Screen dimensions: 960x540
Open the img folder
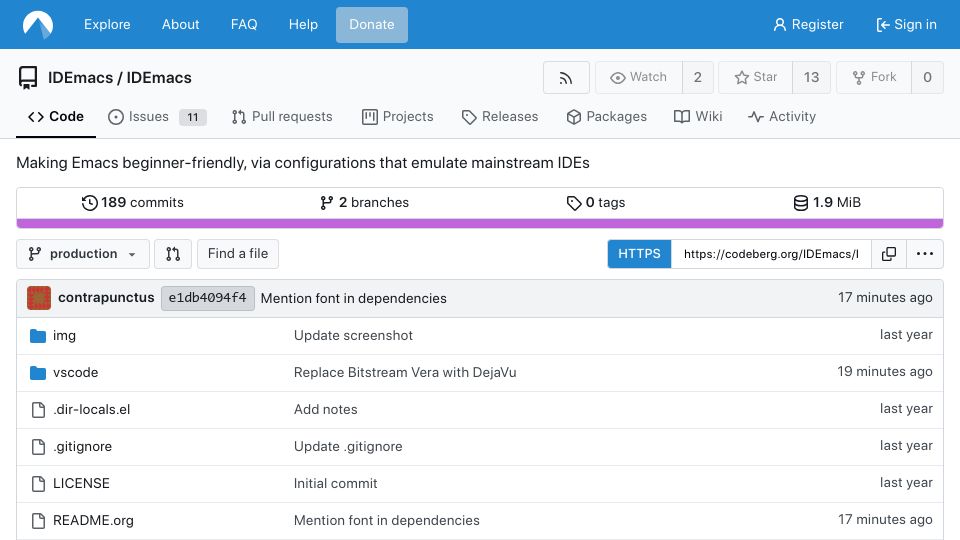pos(64,336)
